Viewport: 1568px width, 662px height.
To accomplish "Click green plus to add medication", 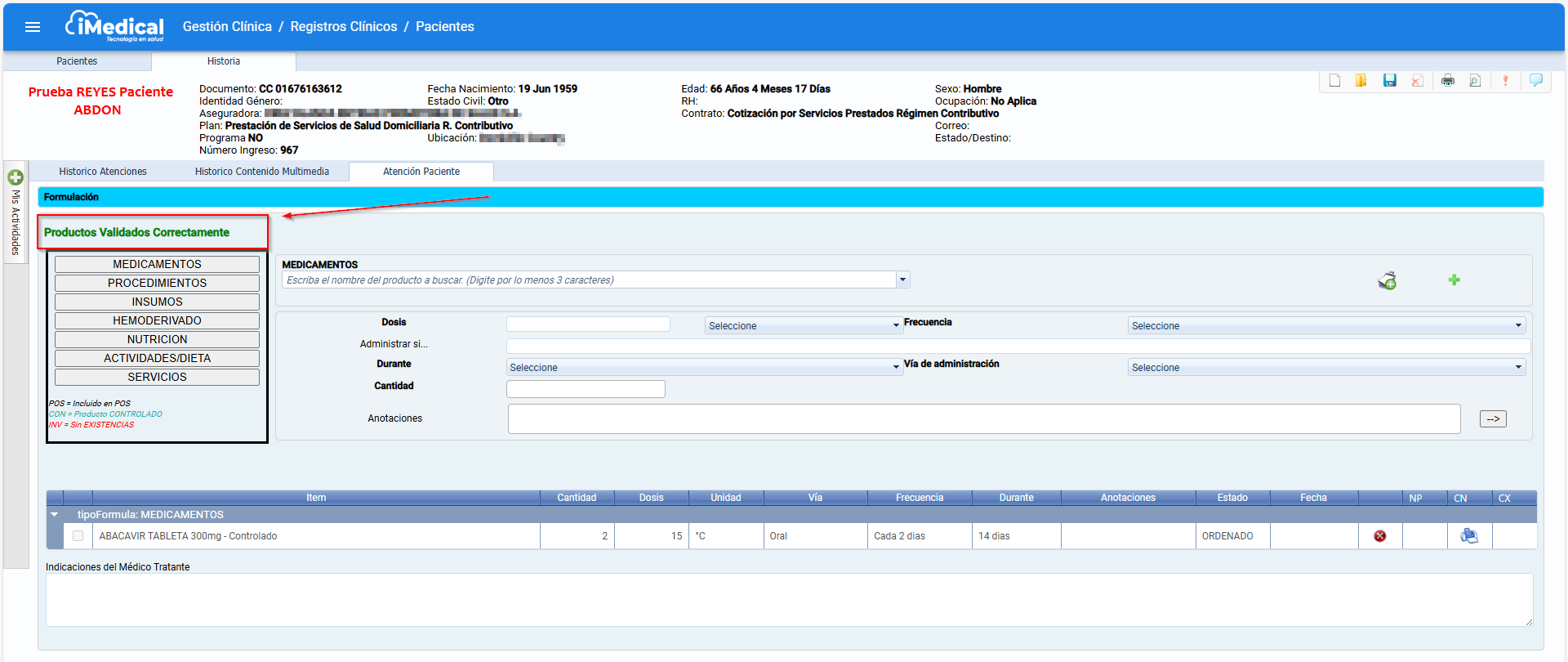I will (x=1454, y=280).
